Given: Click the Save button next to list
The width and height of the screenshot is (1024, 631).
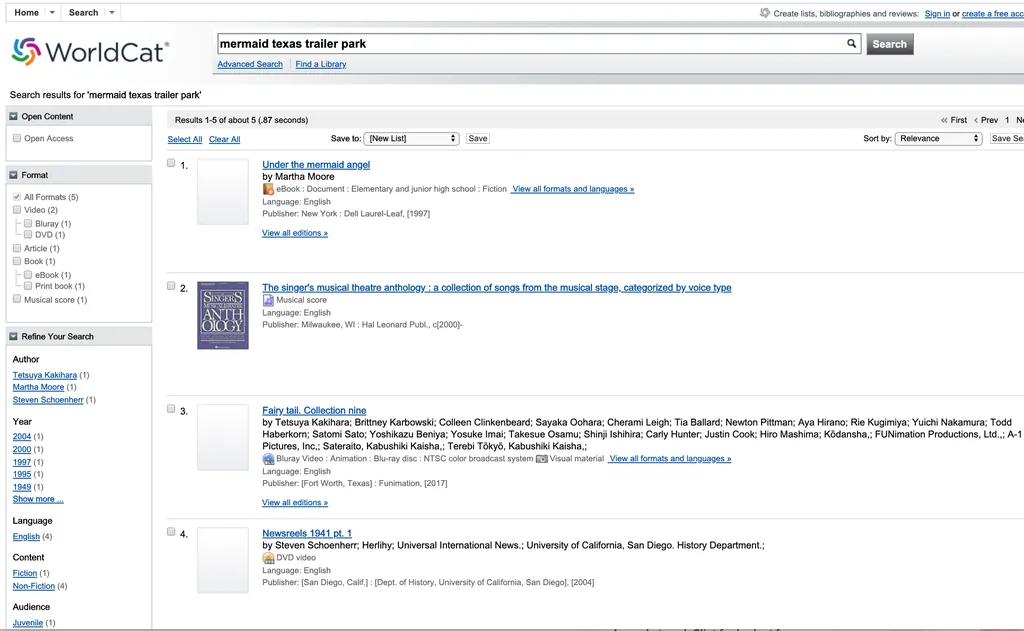Looking at the screenshot, I should click(477, 138).
